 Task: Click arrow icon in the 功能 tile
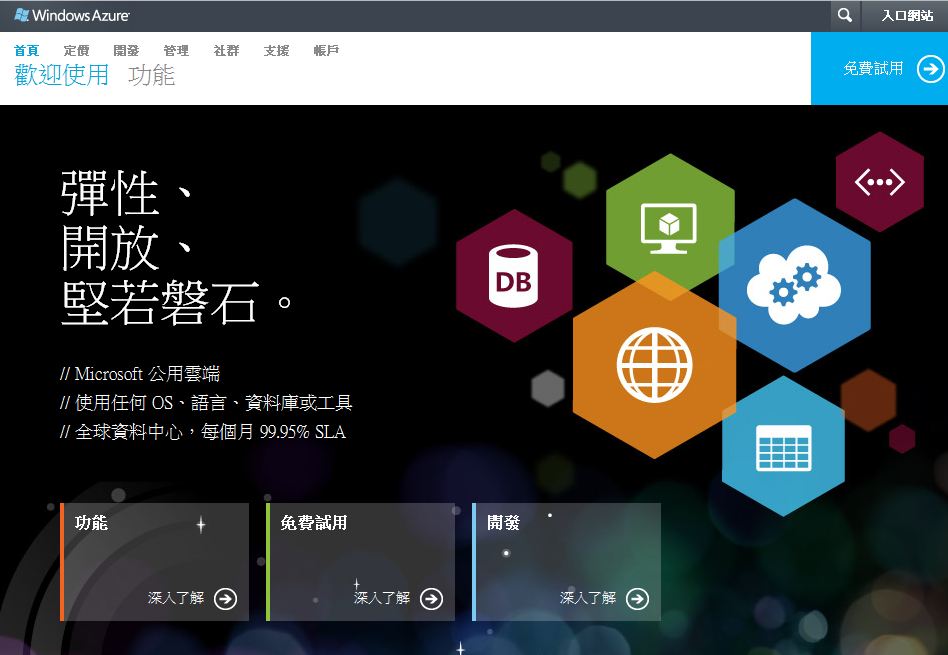[x=226, y=598]
